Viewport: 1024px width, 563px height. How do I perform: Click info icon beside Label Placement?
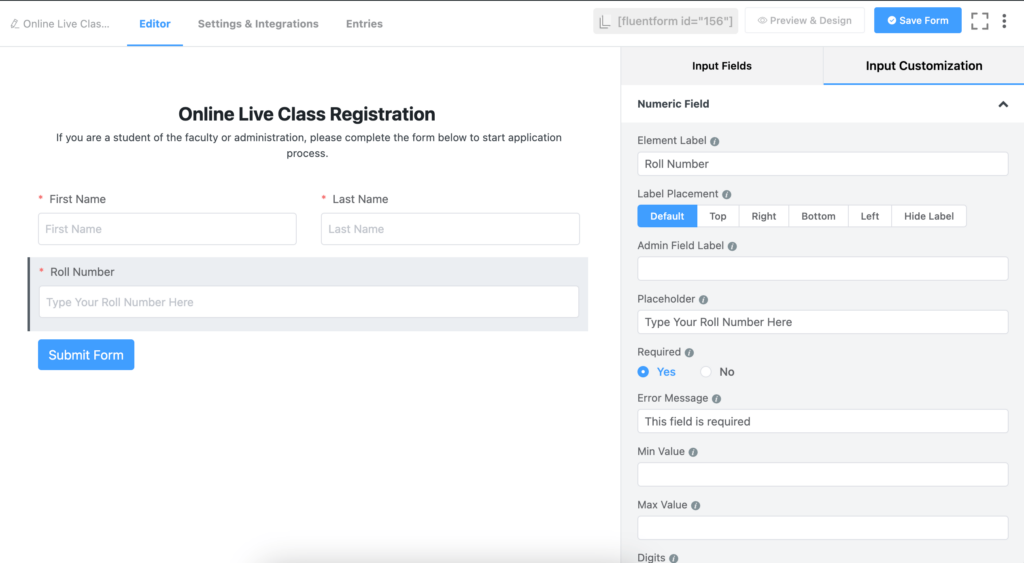tap(727, 195)
